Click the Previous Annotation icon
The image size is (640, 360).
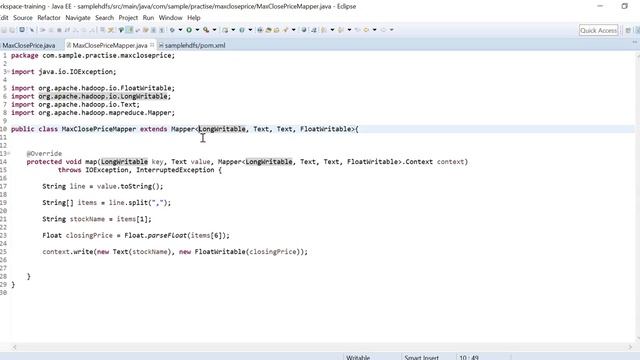click(340, 30)
